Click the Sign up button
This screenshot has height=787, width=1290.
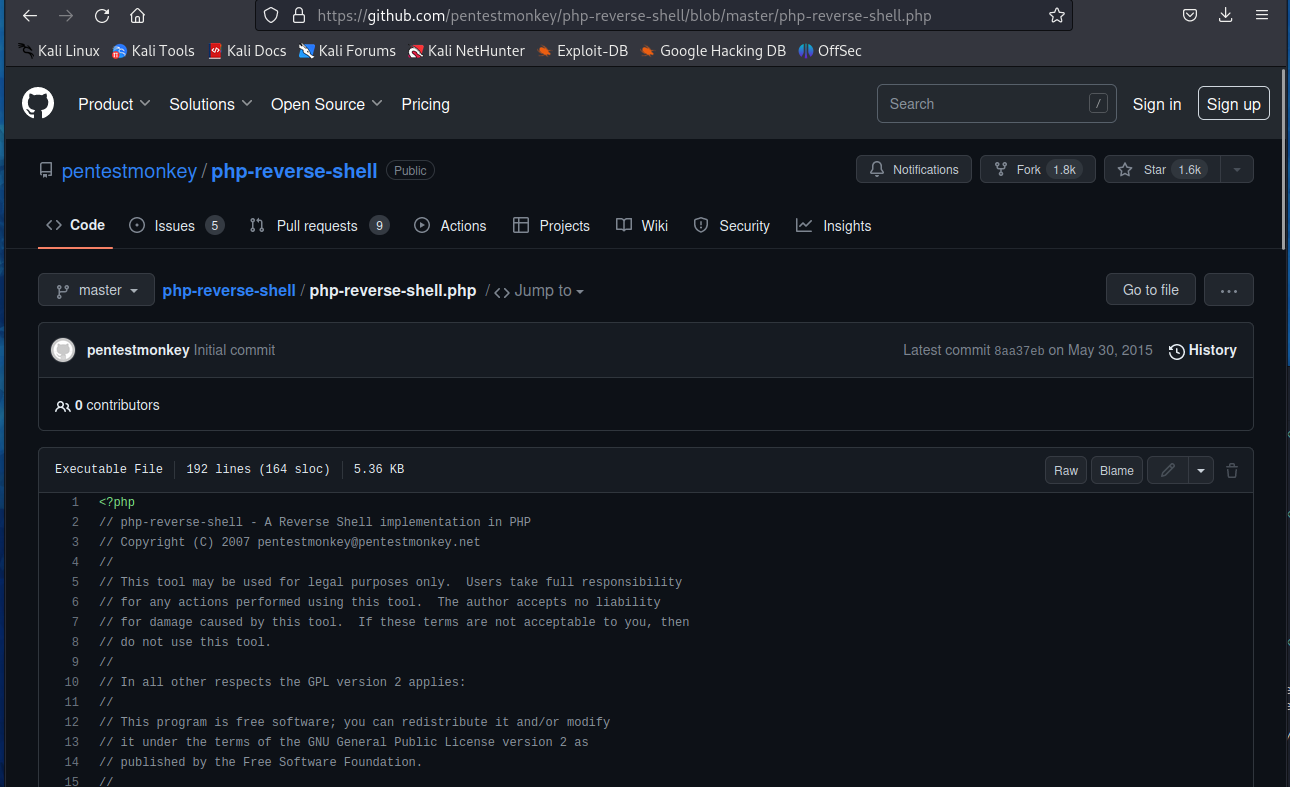click(x=1233, y=104)
